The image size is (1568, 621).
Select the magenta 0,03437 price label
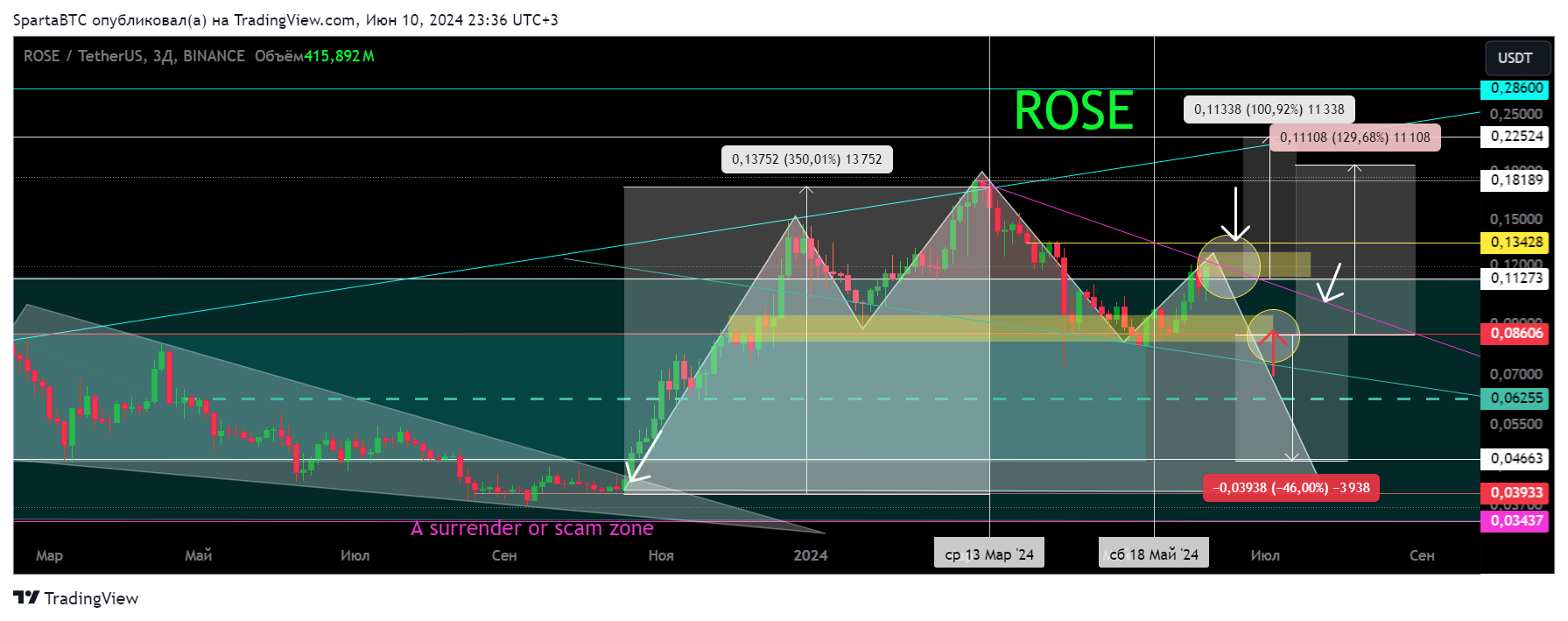1515,521
